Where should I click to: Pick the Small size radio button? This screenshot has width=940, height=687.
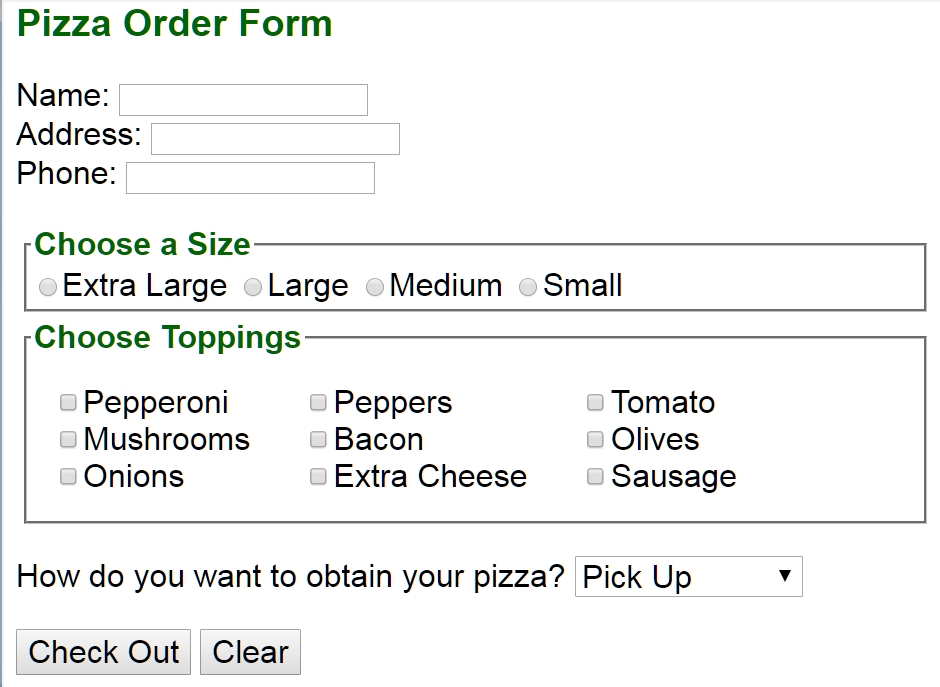(528, 287)
